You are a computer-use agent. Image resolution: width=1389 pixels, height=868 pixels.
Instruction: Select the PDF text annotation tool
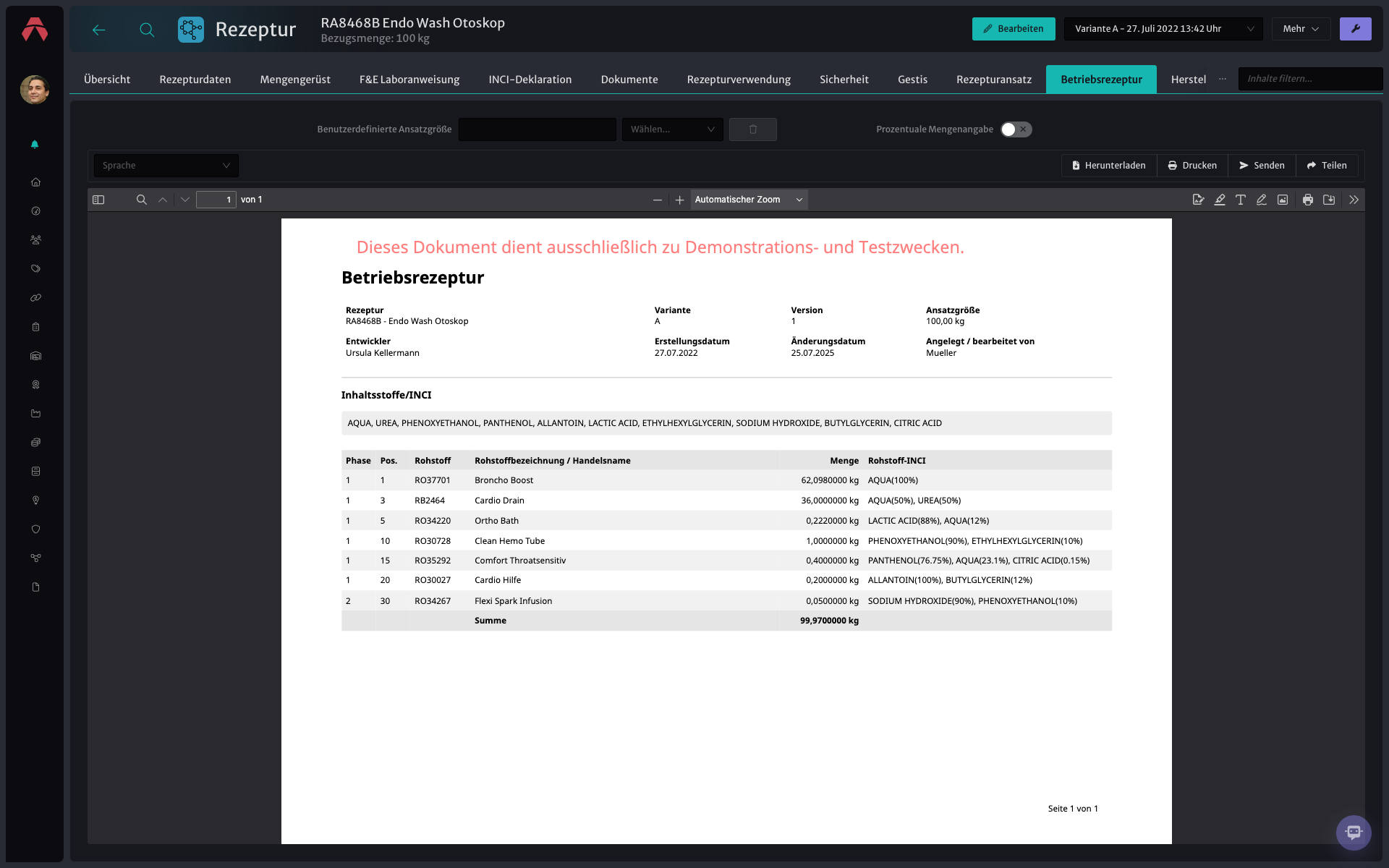point(1240,200)
